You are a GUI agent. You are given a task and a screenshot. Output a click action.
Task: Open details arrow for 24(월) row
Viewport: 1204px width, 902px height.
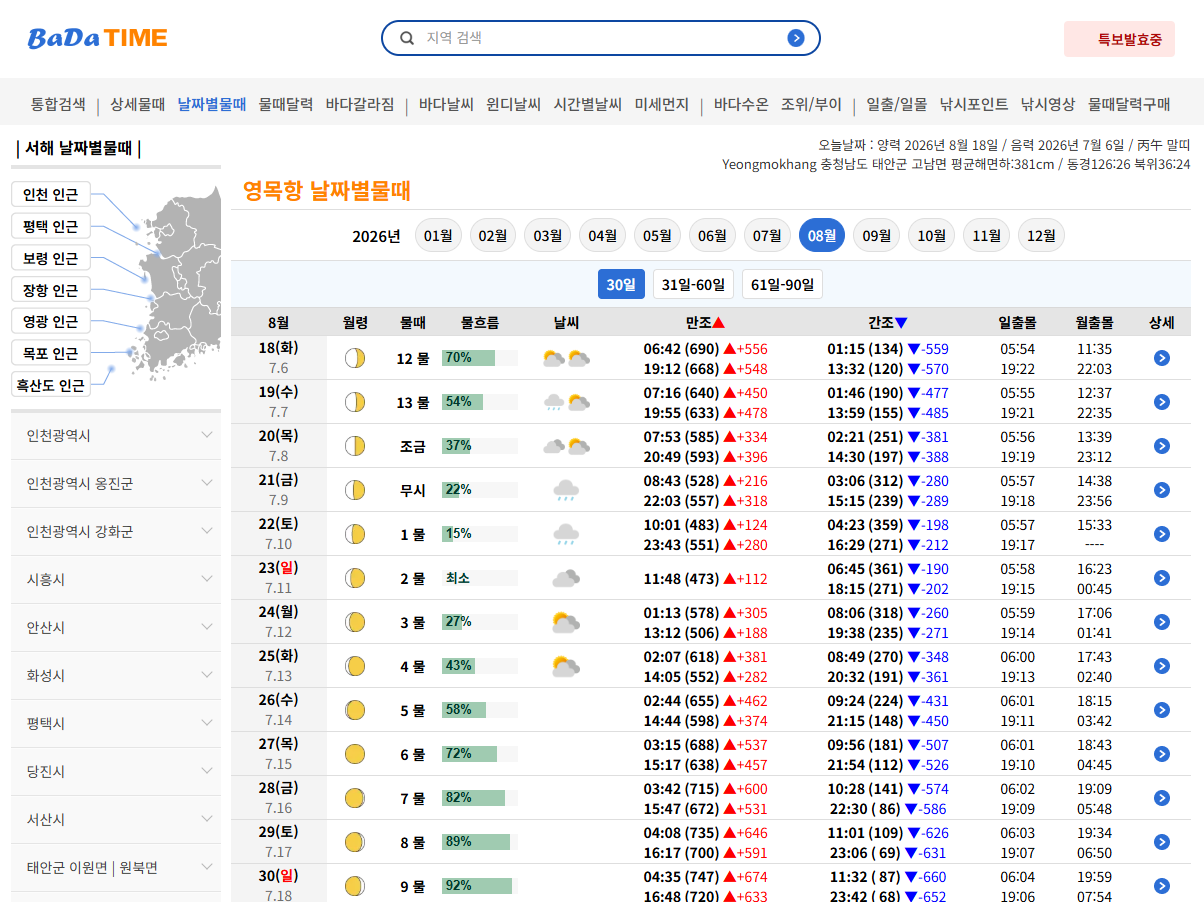1161,622
